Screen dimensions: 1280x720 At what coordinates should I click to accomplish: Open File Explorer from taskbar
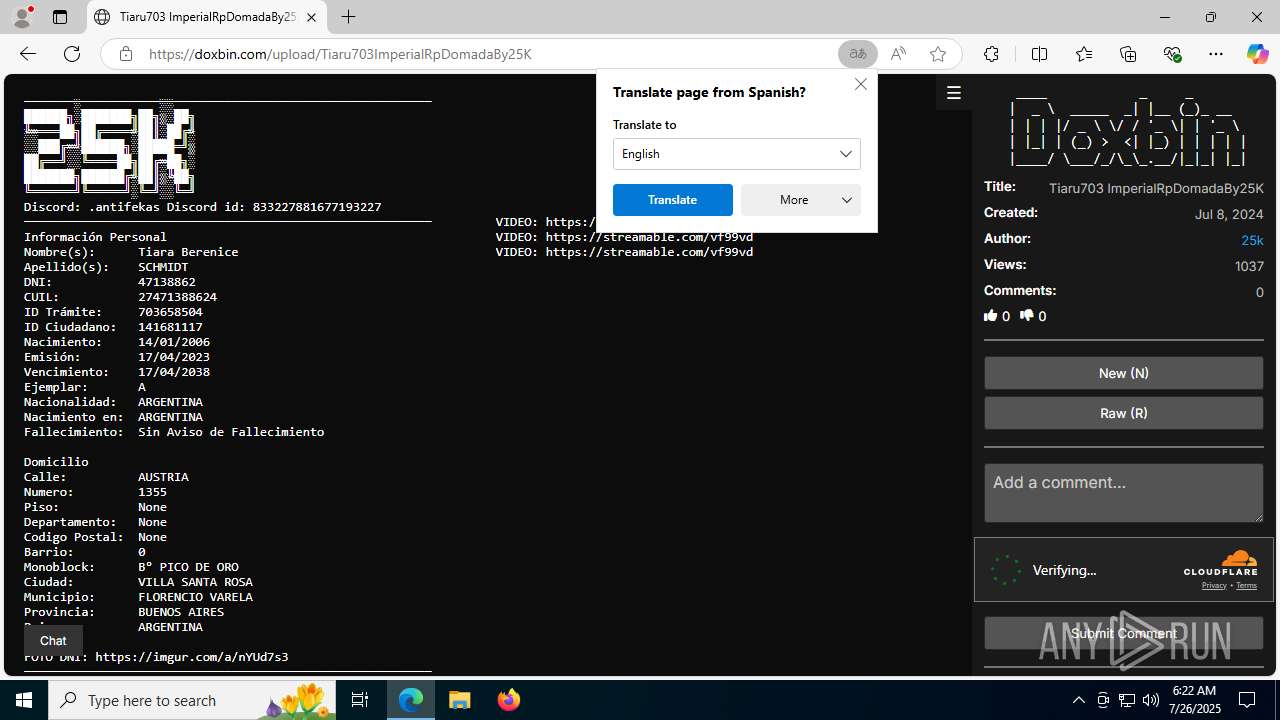click(x=460, y=700)
